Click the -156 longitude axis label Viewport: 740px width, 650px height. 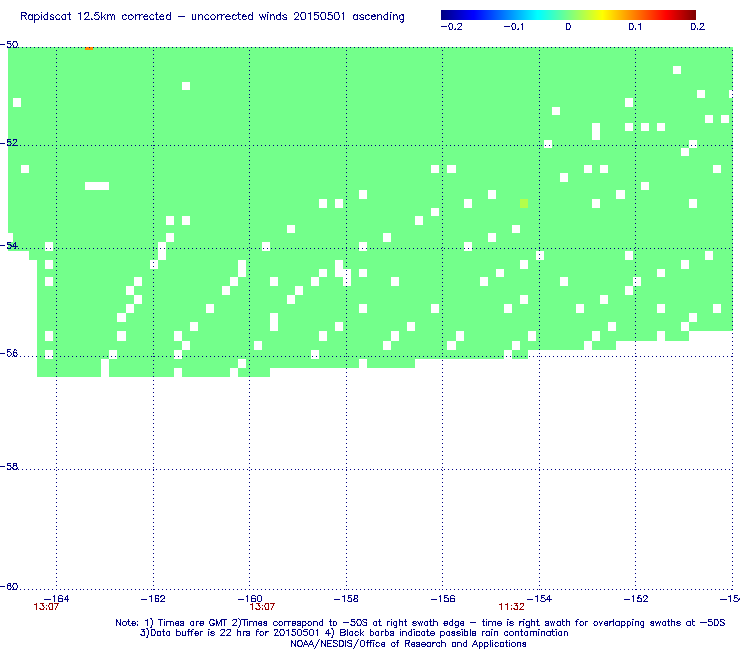443,599
